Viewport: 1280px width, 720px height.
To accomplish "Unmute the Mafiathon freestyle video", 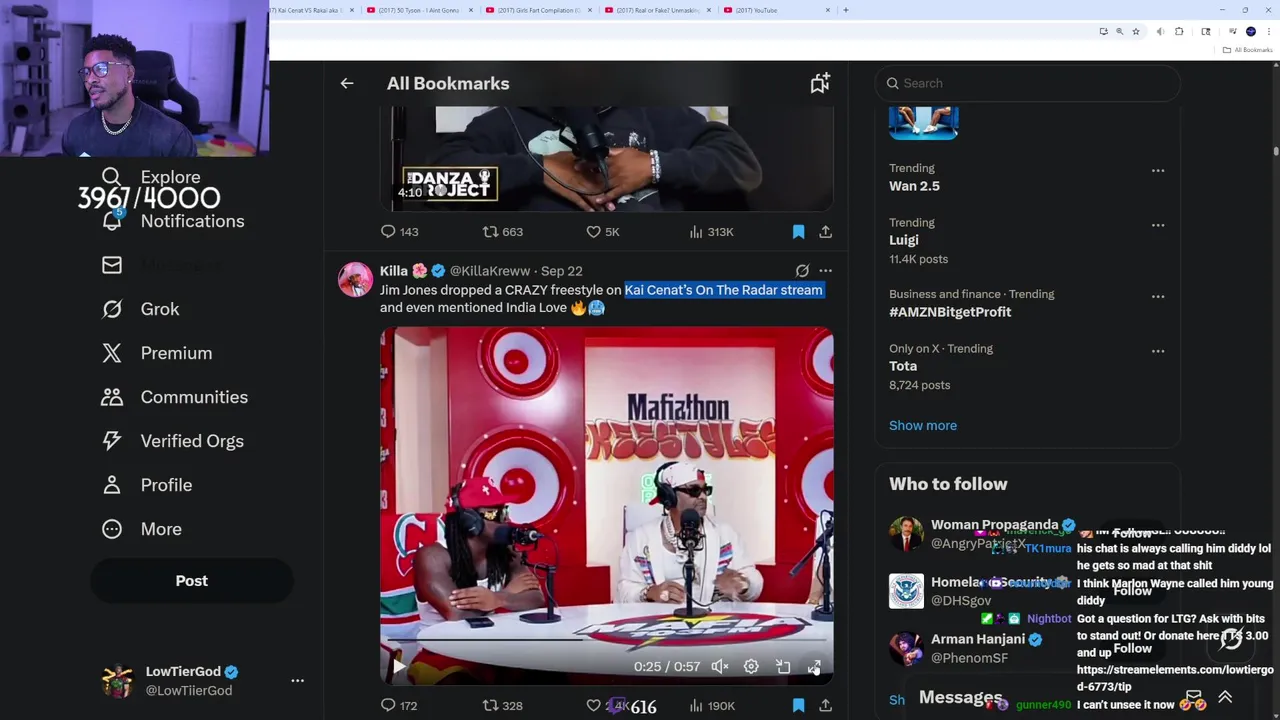I will point(719,667).
